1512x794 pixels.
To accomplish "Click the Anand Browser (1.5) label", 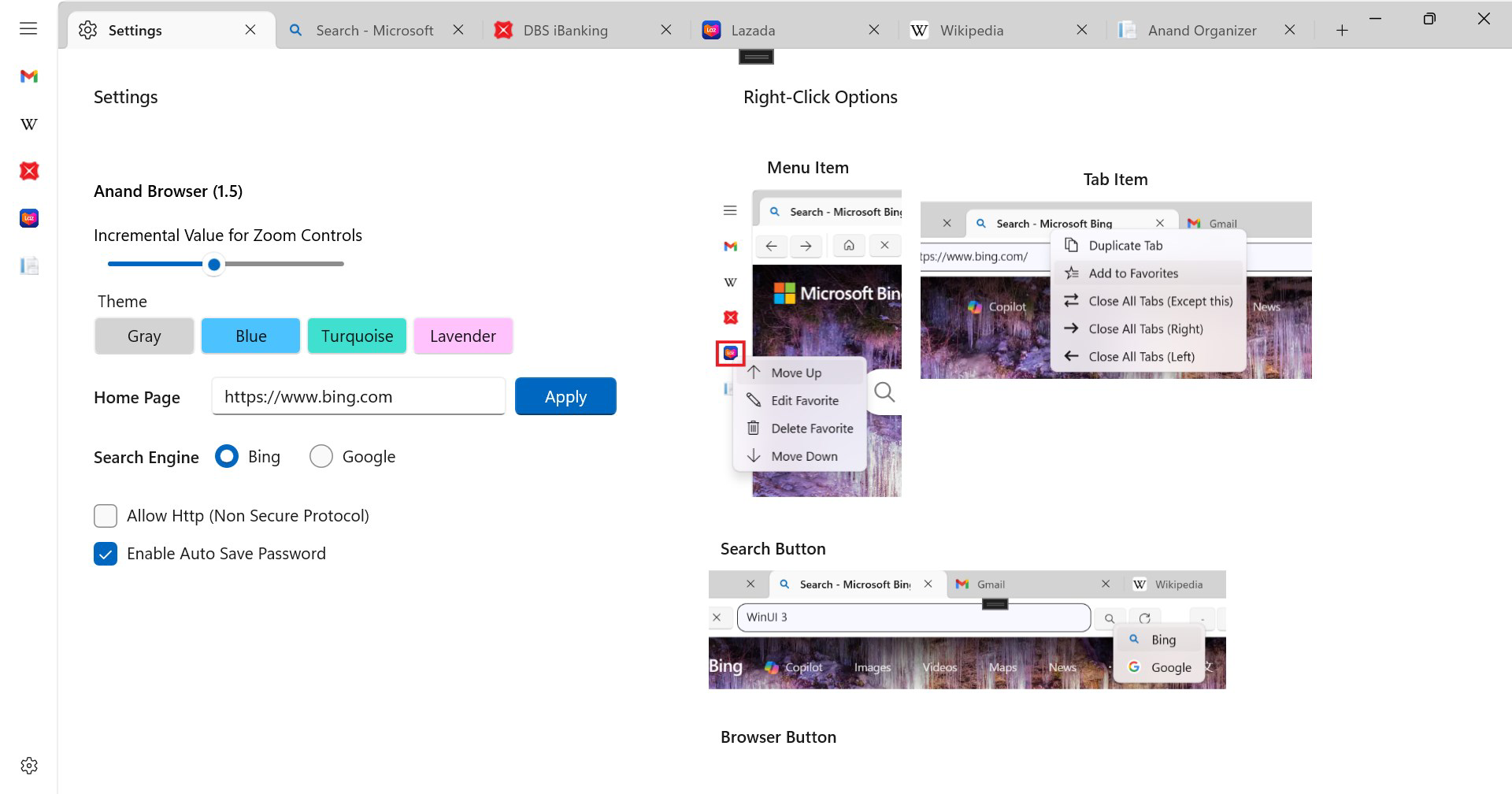I will point(168,191).
